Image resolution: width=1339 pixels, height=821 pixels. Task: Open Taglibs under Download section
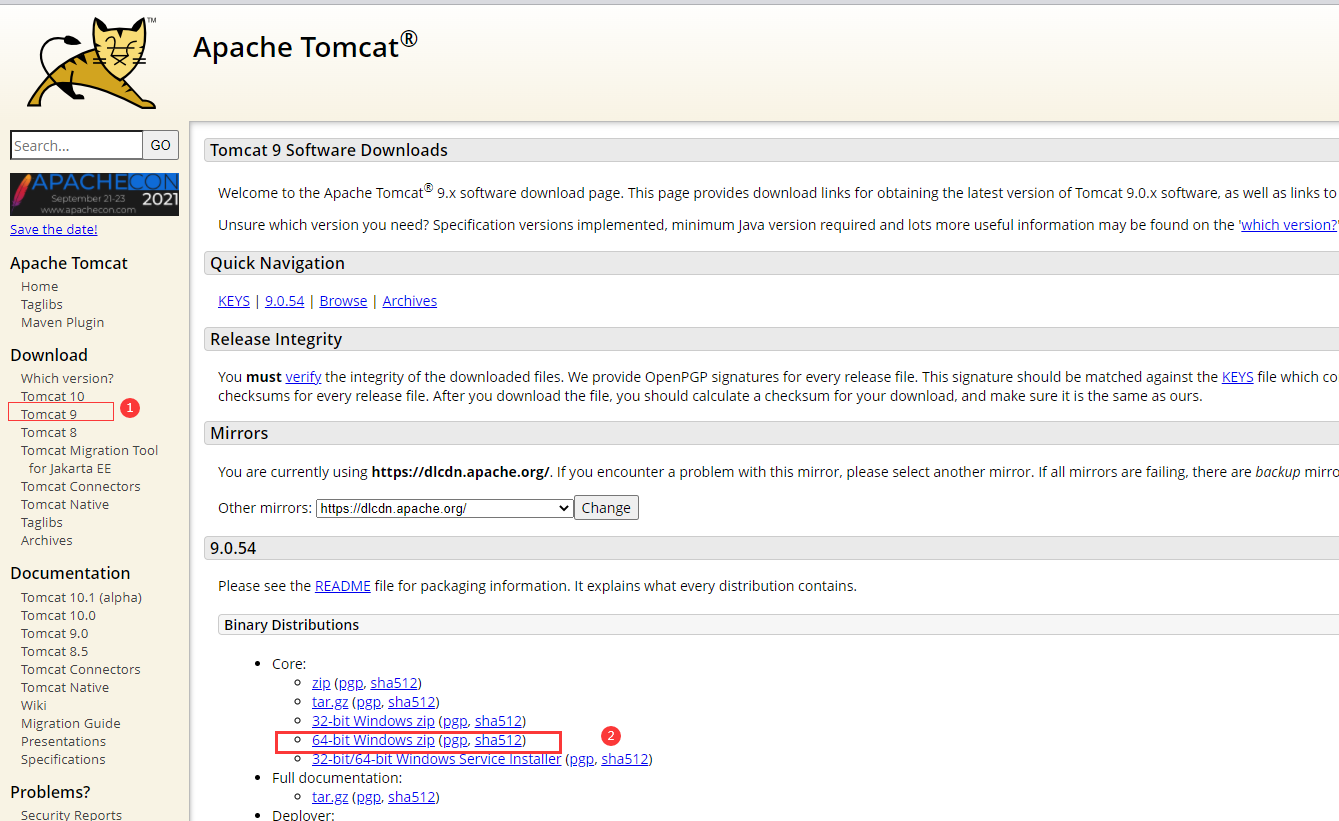42,522
